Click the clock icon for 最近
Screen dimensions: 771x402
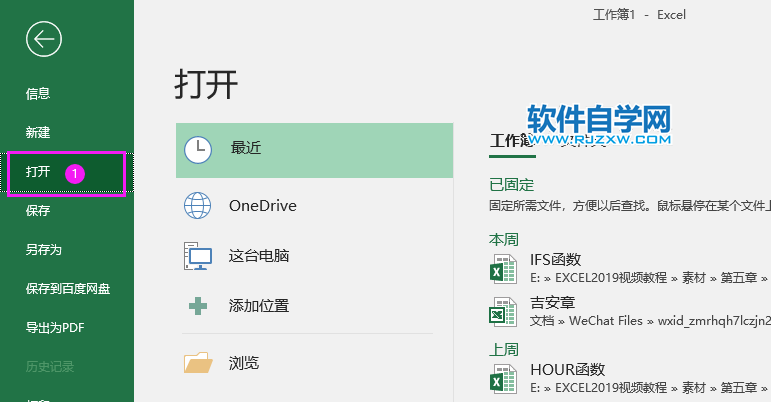tap(198, 150)
